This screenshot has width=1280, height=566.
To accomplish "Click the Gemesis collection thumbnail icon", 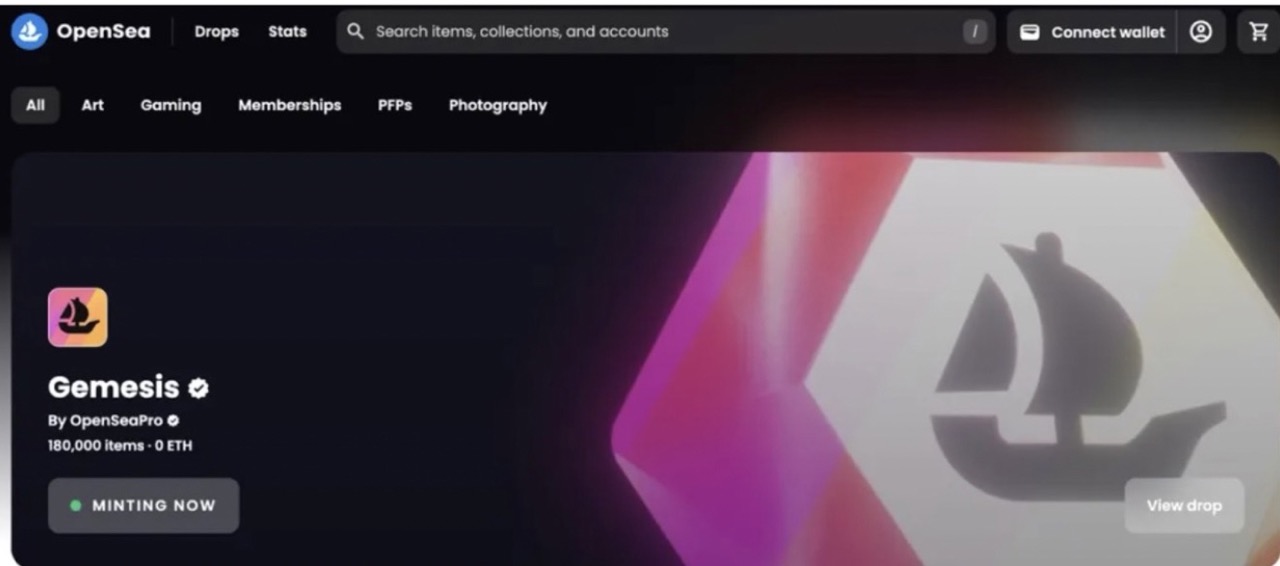I will [77, 317].
